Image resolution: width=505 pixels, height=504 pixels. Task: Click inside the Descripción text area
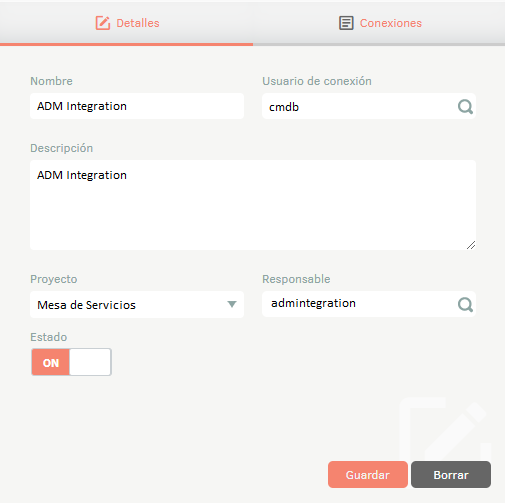point(253,205)
